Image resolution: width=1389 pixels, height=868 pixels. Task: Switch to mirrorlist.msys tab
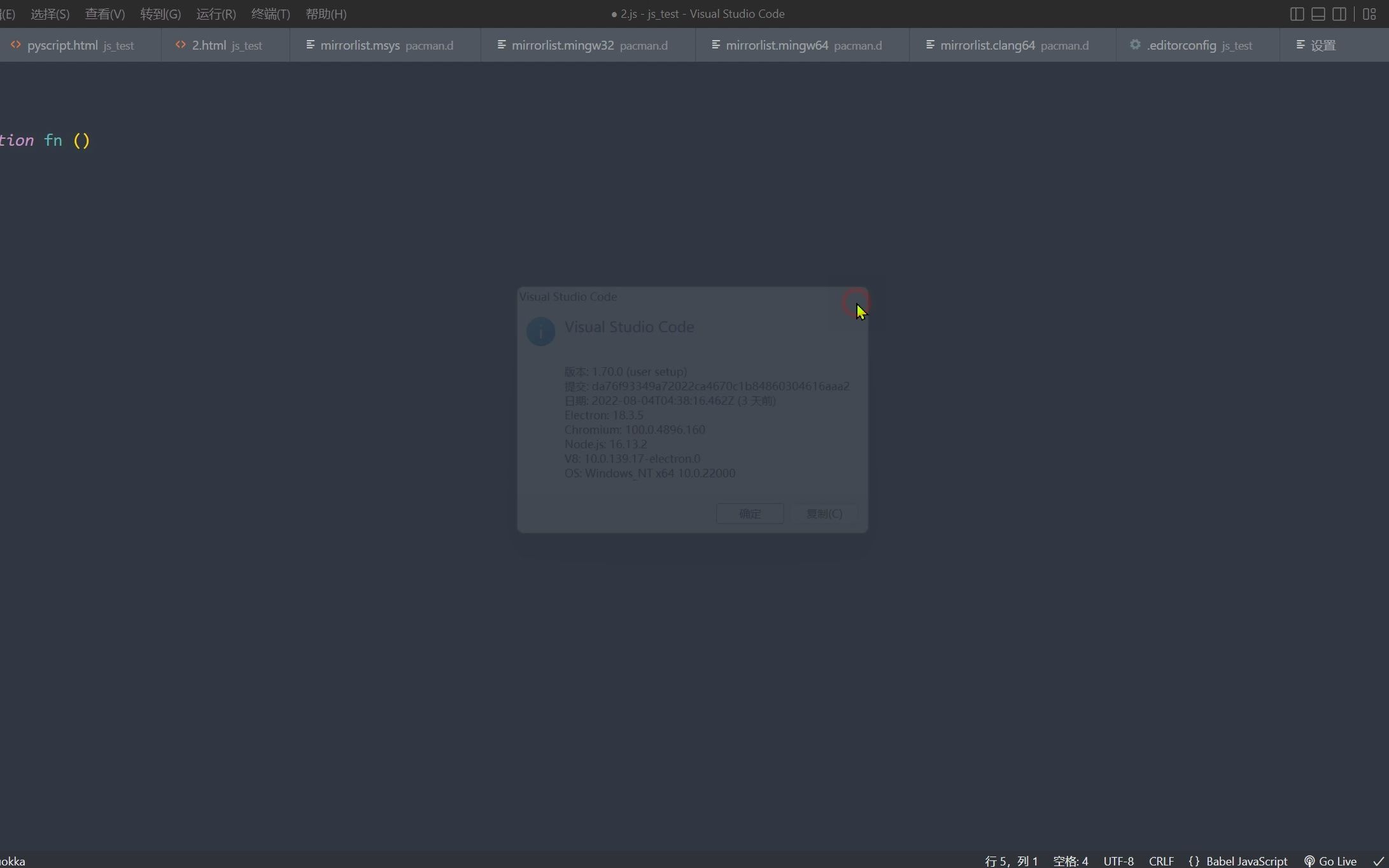tap(385, 45)
